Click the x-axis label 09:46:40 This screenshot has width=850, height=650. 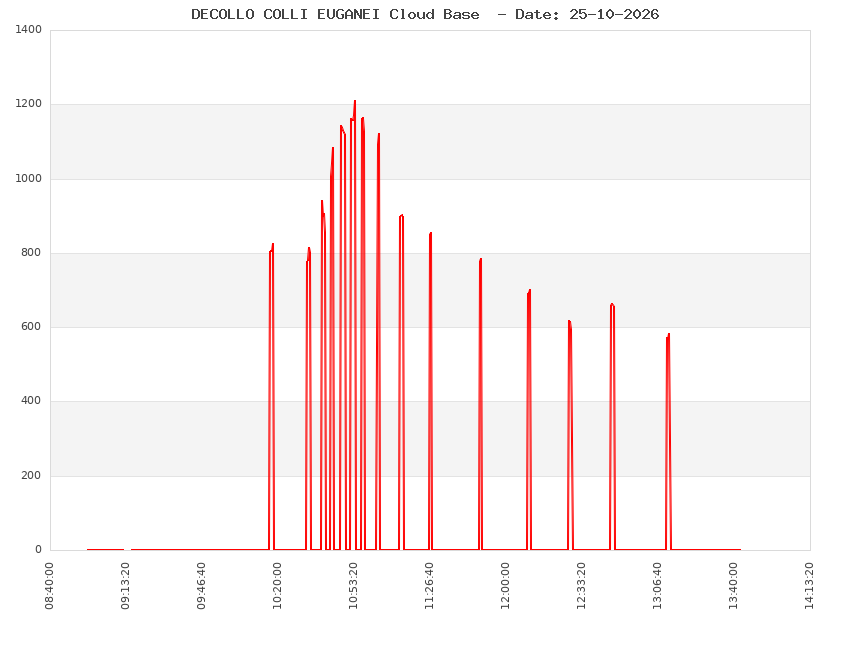(x=201, y=586)
